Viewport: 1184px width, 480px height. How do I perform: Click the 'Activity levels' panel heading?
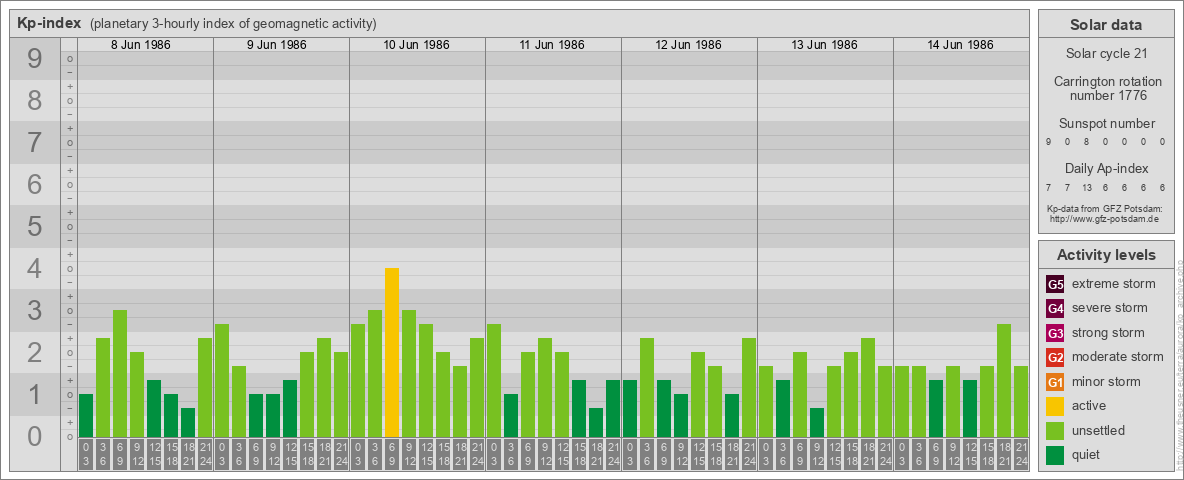click(1106, 255)
